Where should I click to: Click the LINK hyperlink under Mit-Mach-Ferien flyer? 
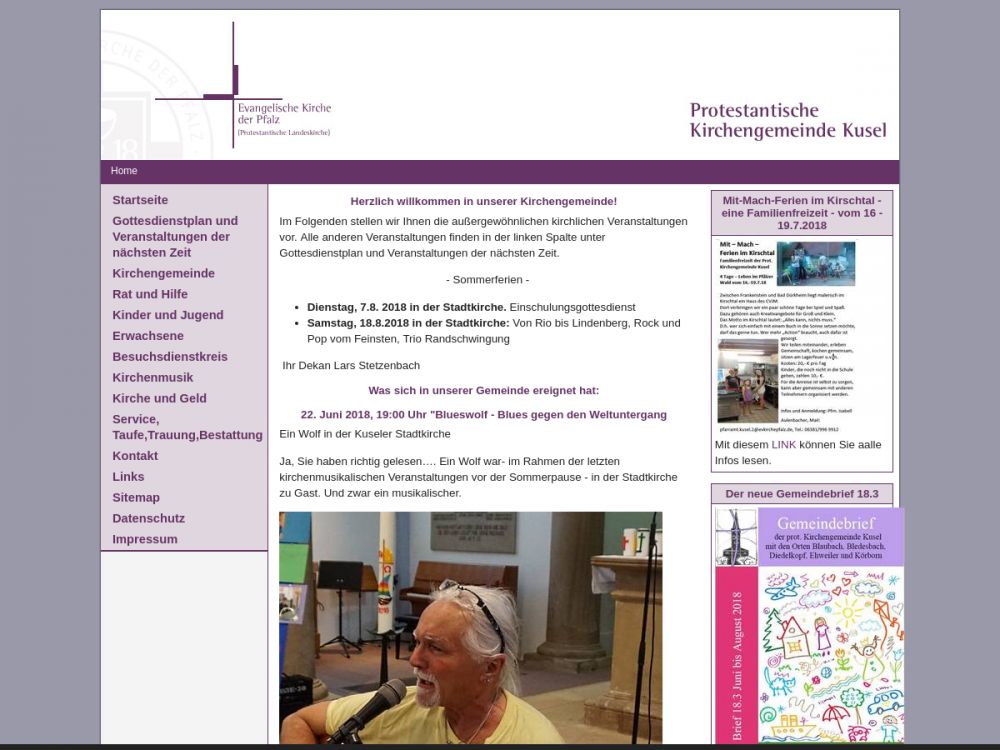[784, 444]
